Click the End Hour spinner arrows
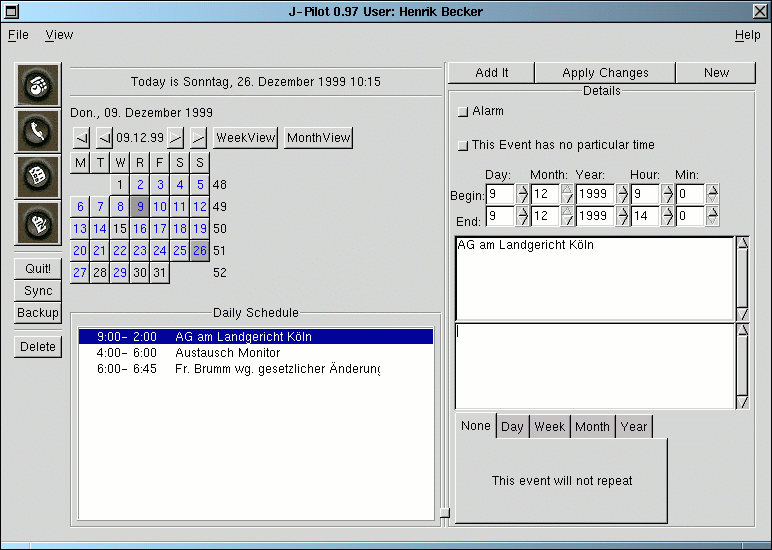The width and height of the screenshot is (772, 550). point(667,217)
